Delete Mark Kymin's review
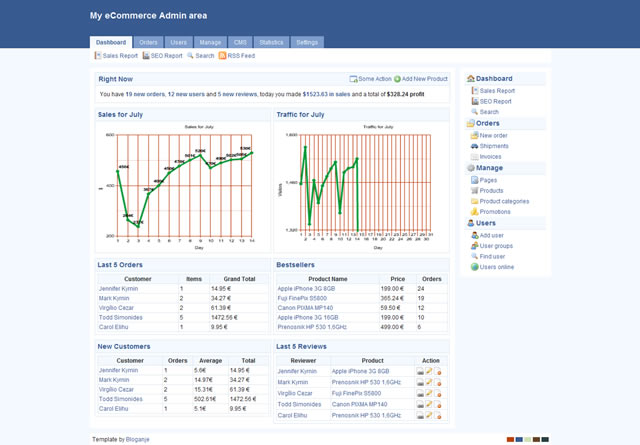The width and height of the screenshot is (640, 445). tap(438, 383)
